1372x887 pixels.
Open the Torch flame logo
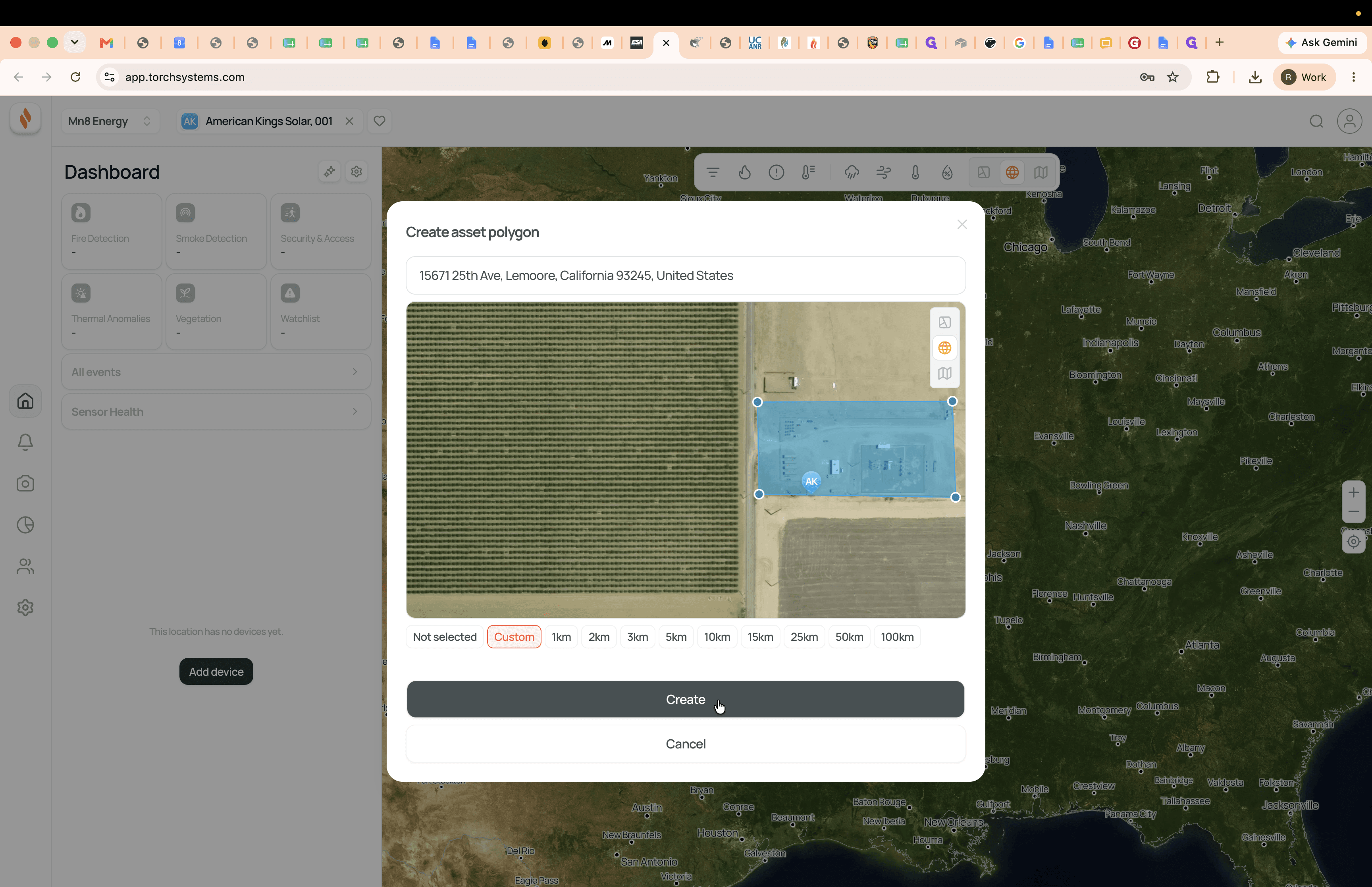[25, 119]
